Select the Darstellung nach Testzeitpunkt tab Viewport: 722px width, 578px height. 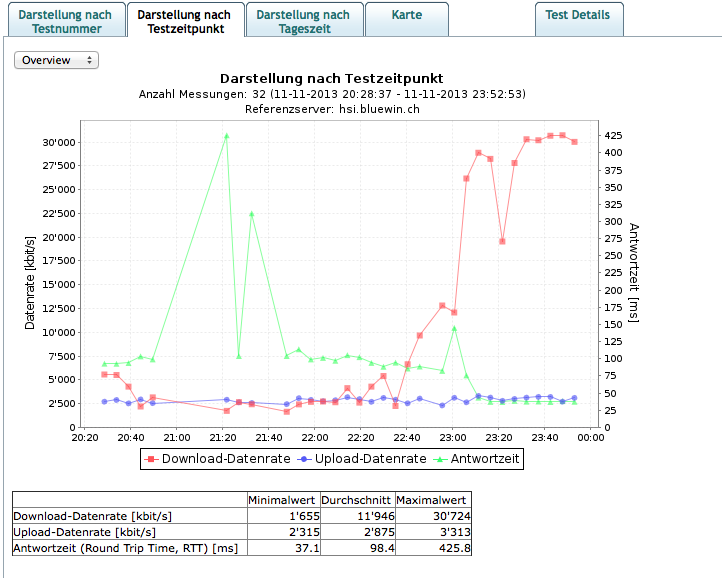point(184,21)
